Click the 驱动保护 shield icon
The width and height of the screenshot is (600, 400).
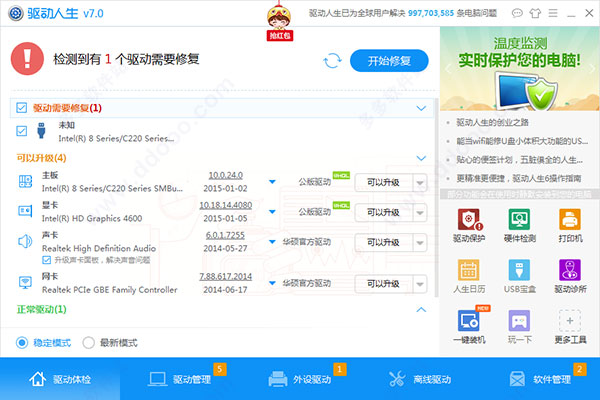coord(469,219)
